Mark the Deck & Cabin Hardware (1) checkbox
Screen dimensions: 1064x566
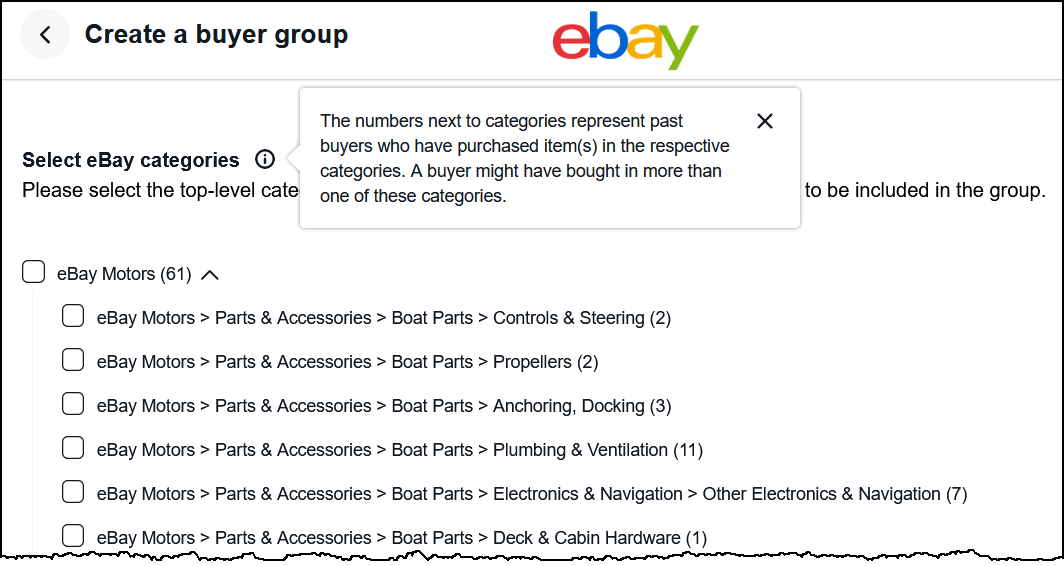tap(73, 535)
